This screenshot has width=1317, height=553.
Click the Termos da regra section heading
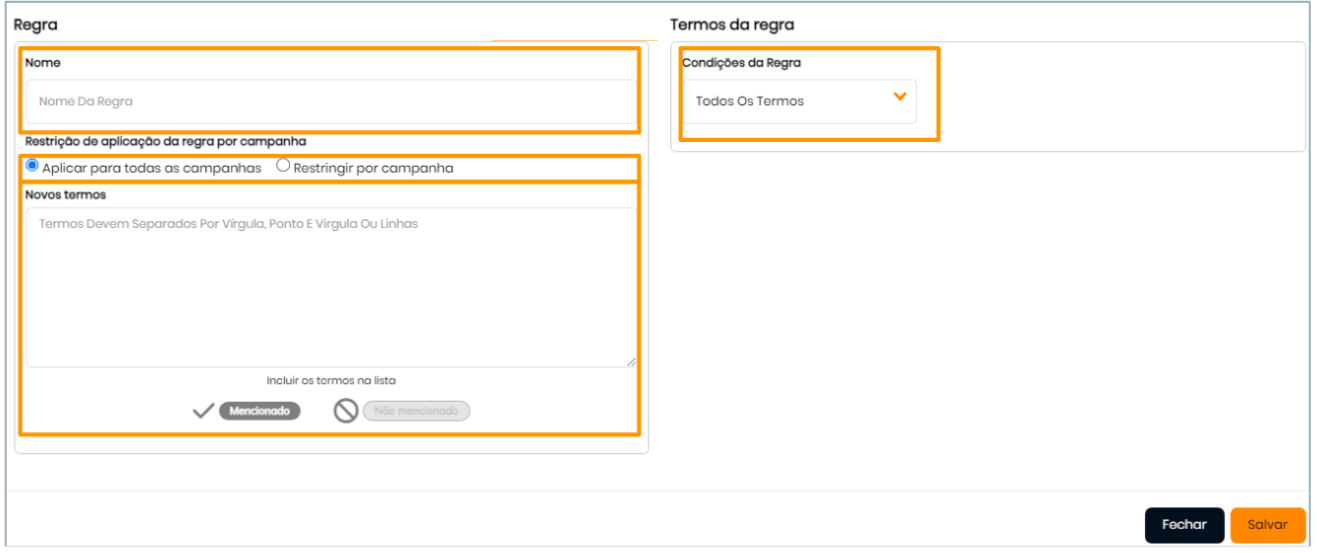tap(731, 24)
